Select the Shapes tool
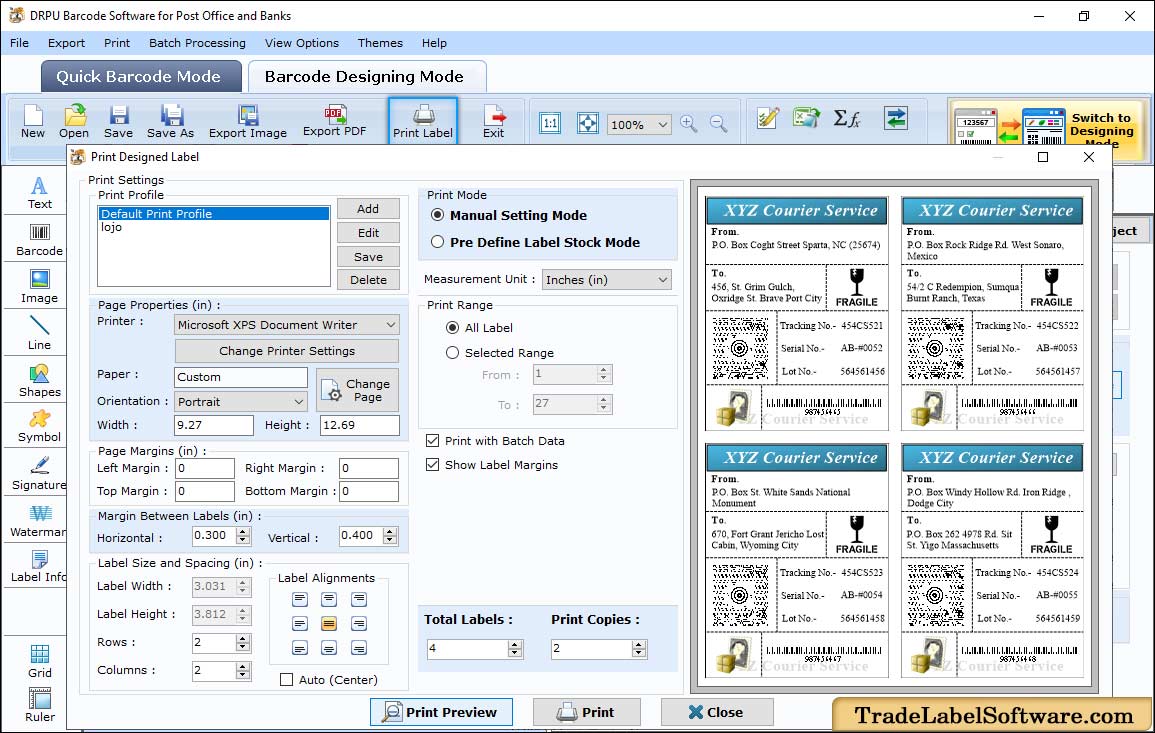The width and height of the screenshot is (1155, 733). point(40,381)
